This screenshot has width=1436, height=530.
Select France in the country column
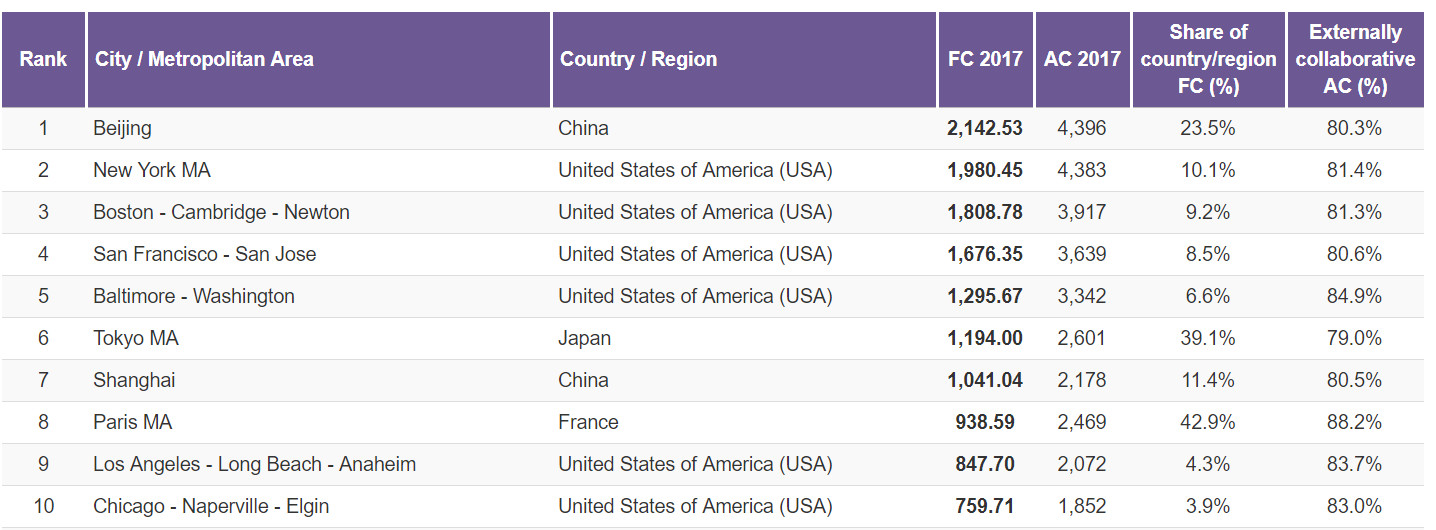coord(588,422)
